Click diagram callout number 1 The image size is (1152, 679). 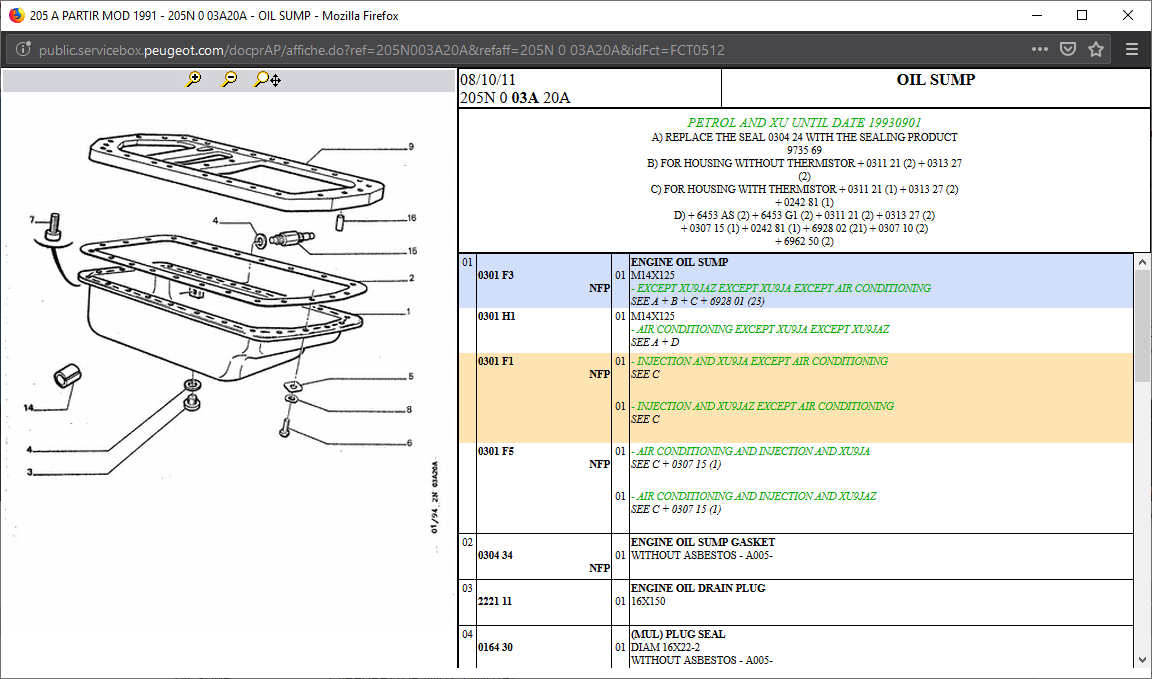pos(408,312)
